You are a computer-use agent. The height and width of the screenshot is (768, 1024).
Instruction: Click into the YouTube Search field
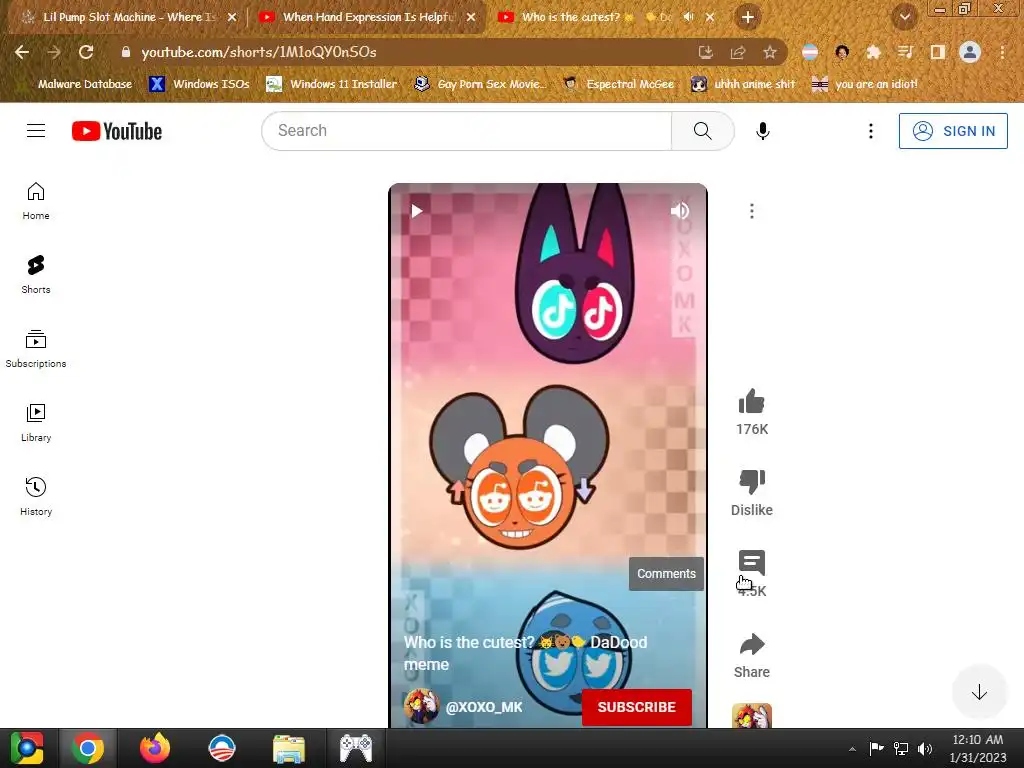pyautogui.click(x=467, y=131)
